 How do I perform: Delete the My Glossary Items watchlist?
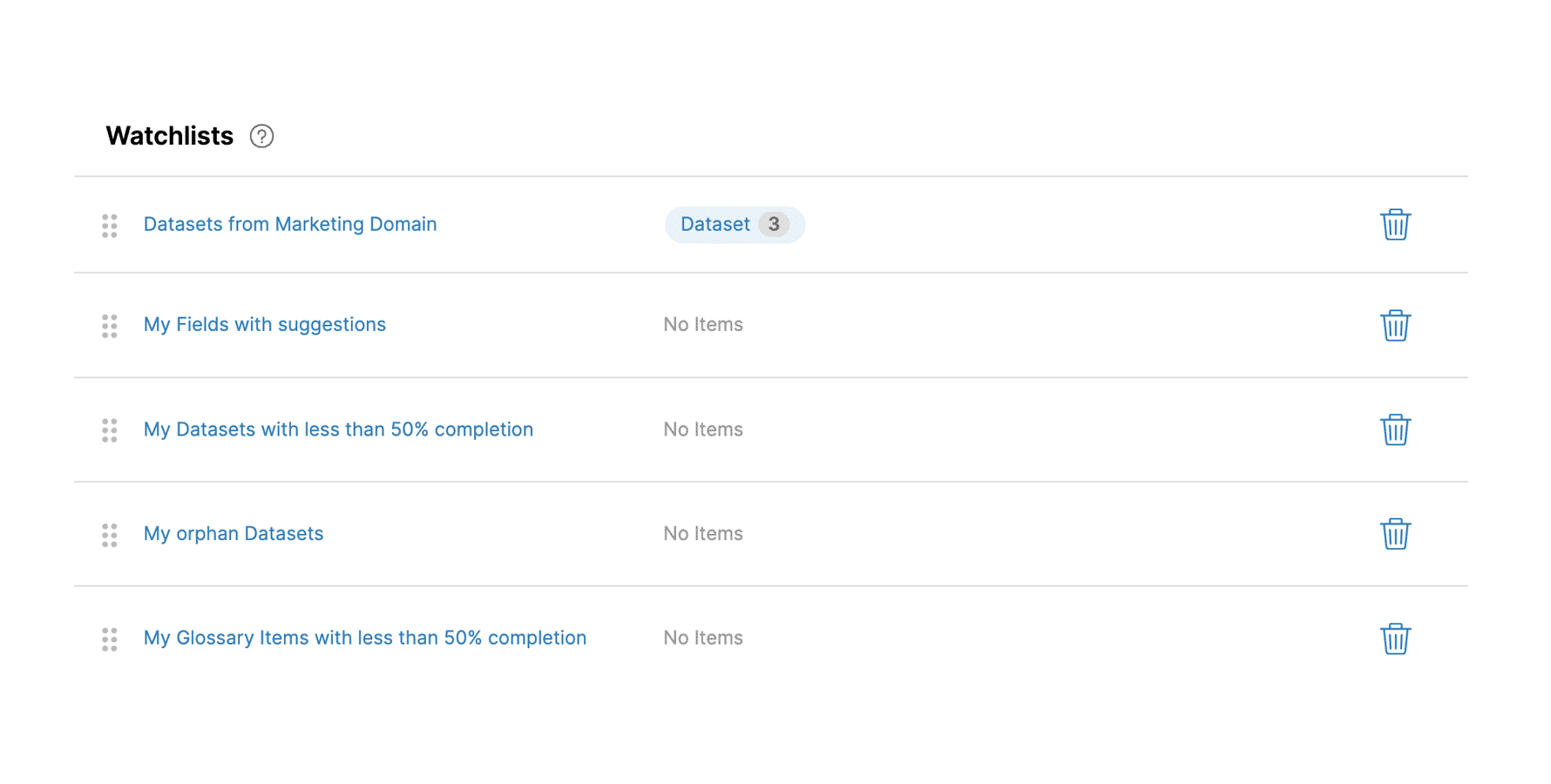(x=1395, y=639)
